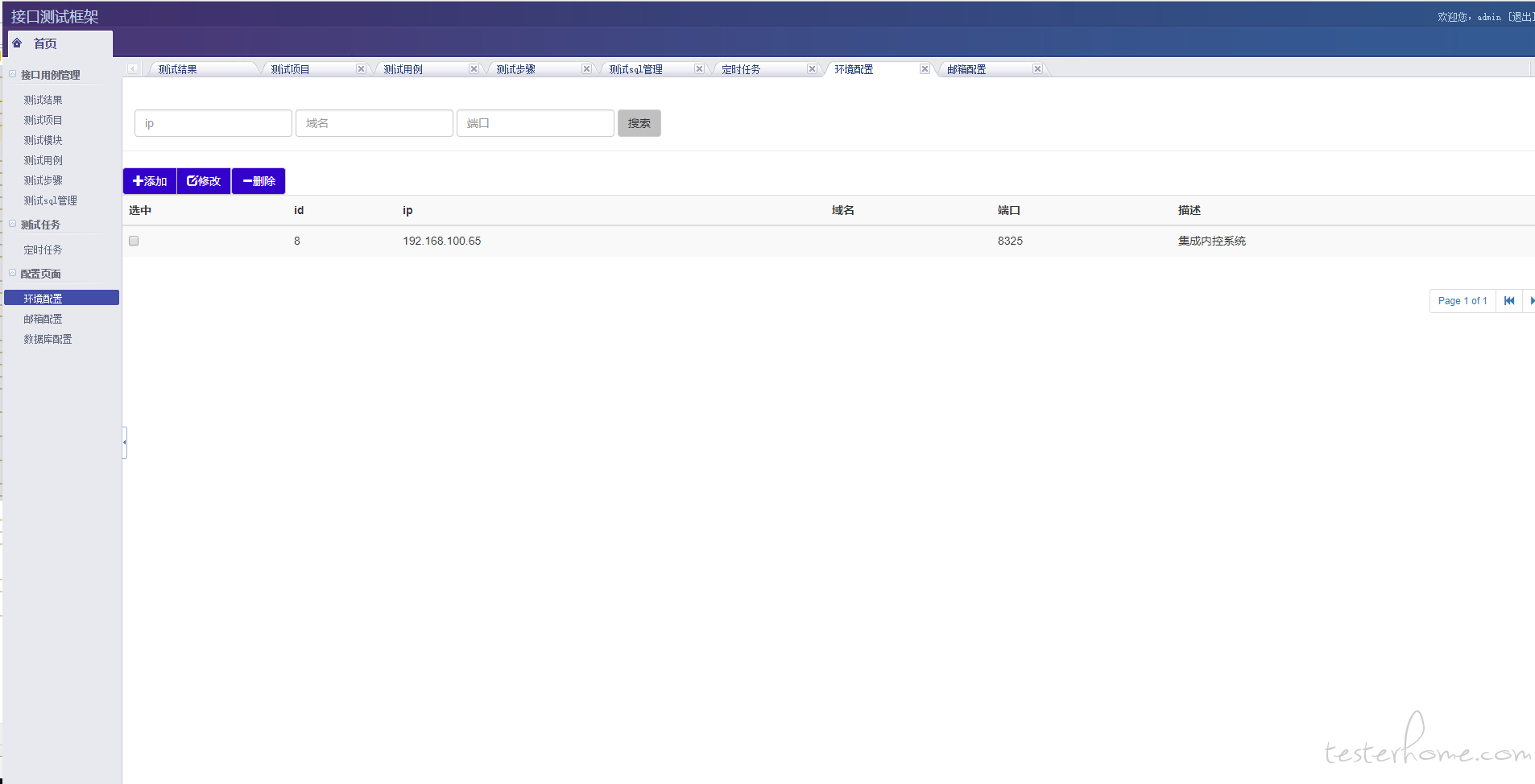Collapse the 测试任务 menu group

click(x=13, y=224)
